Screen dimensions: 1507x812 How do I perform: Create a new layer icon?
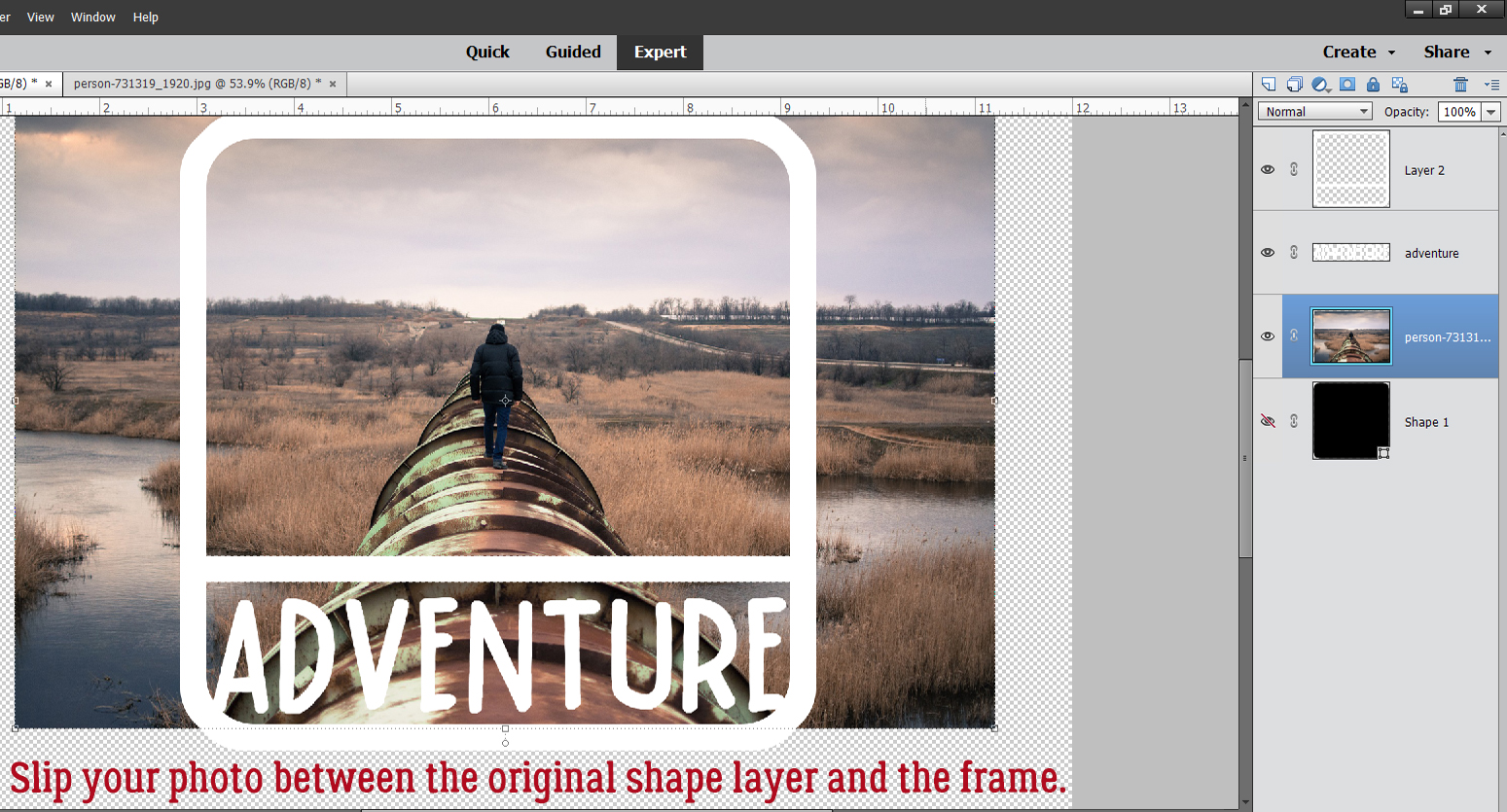(1269, 85)
